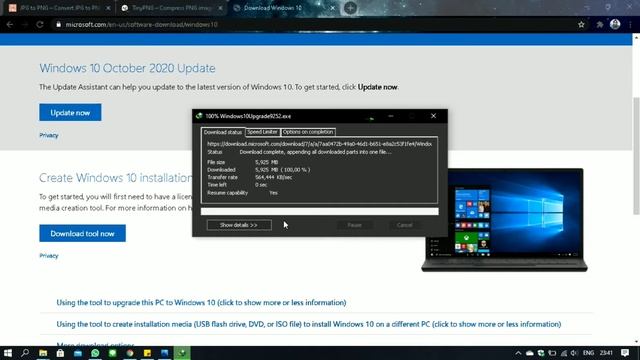Click the page vertical scrollbar
The image size is (640, 360).
point(636,156)
